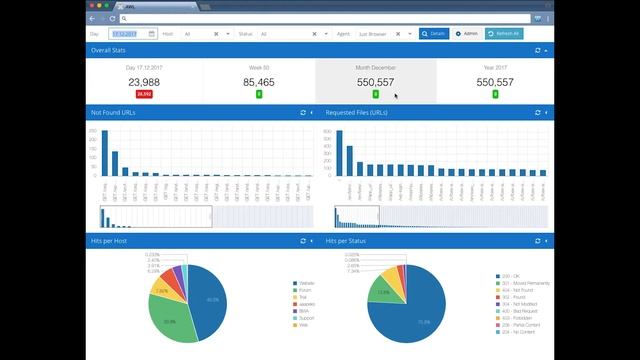
Task: Toggle 304 - Not Modified legend entry
Action: 516,304
